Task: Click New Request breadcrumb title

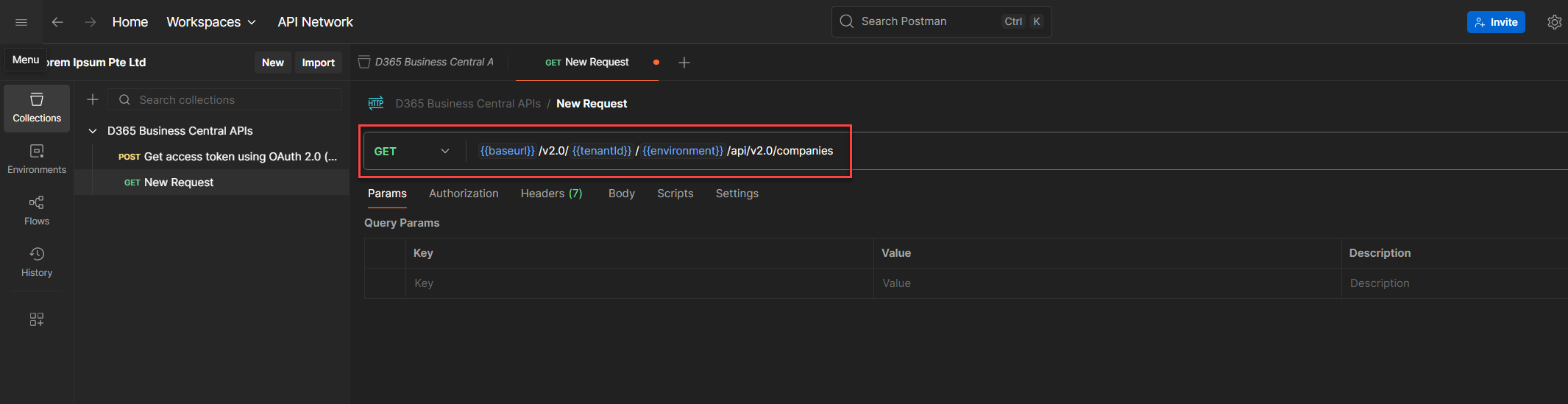Action: pos(592,104)
